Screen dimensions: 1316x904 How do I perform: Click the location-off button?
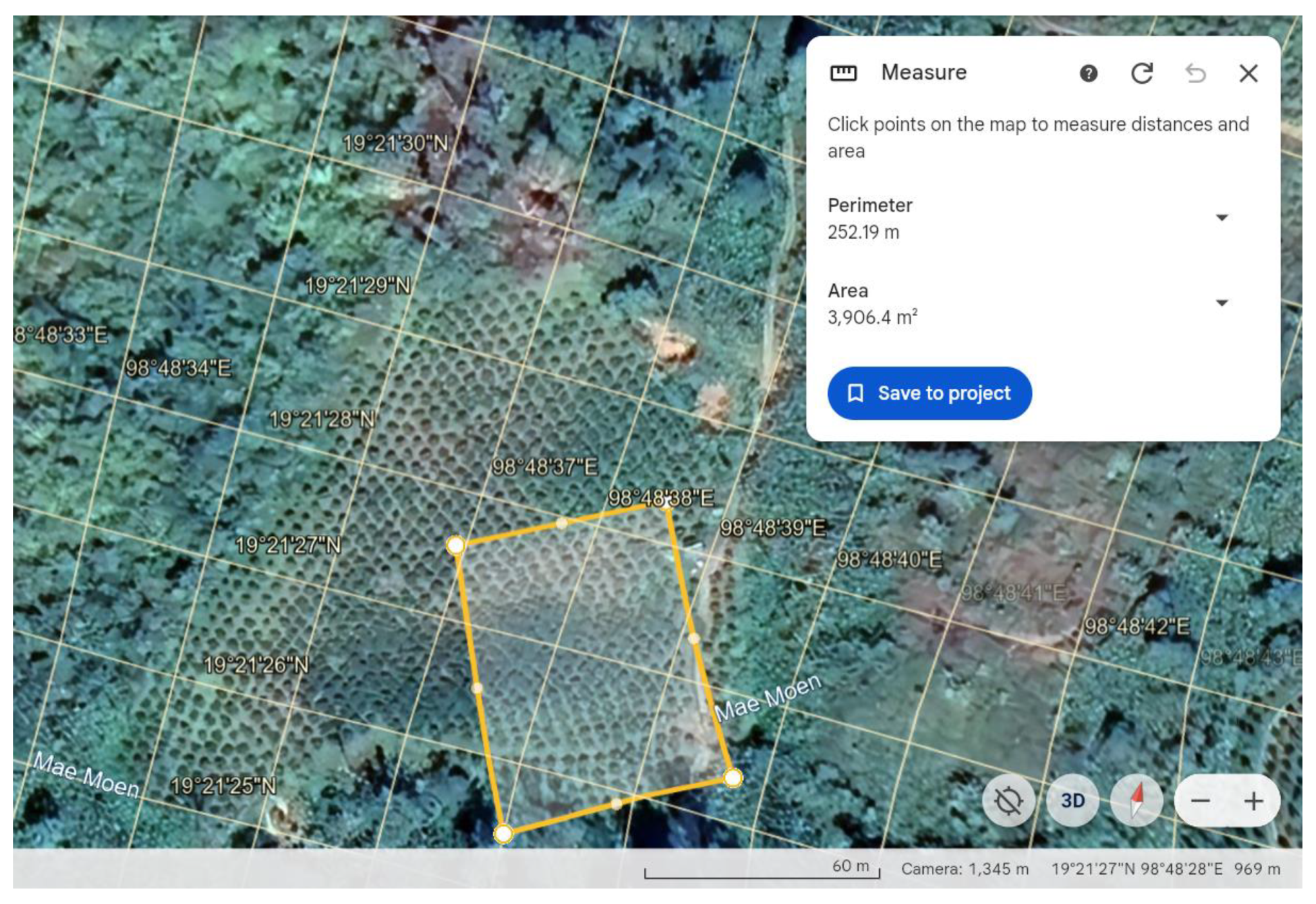1008,801
